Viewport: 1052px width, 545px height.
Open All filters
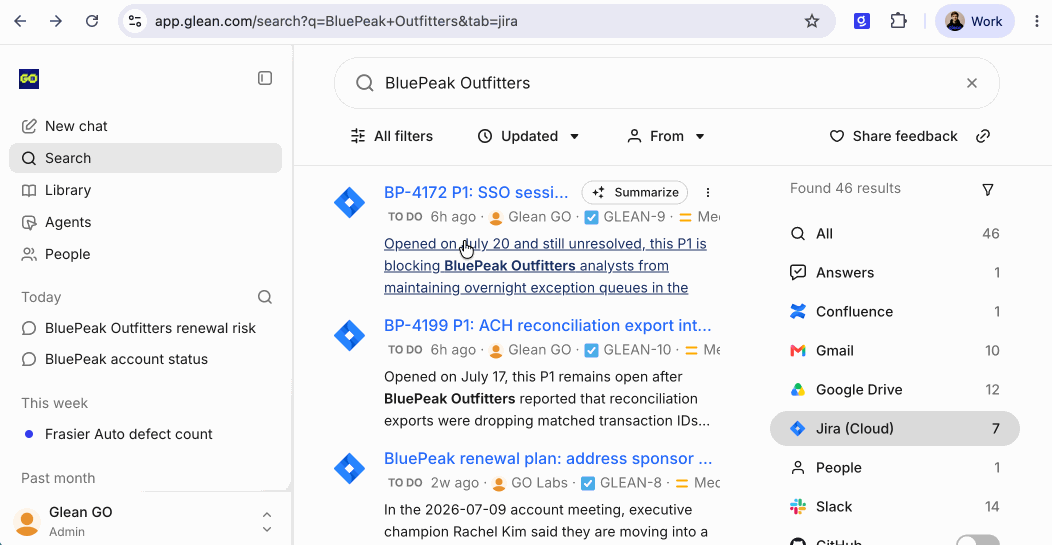pyautogui.click(x=392, y=136)
